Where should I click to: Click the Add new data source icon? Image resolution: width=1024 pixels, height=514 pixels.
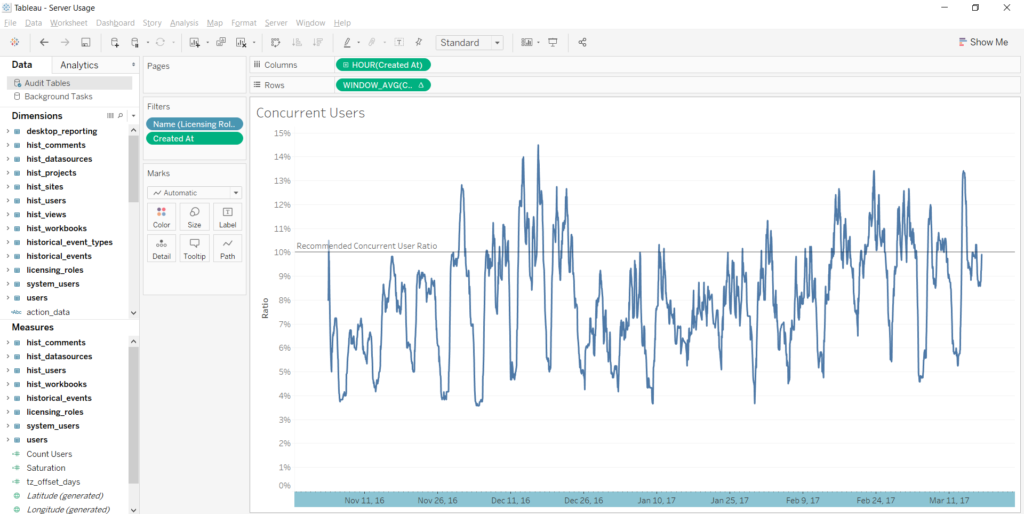(x=115, y=43)
